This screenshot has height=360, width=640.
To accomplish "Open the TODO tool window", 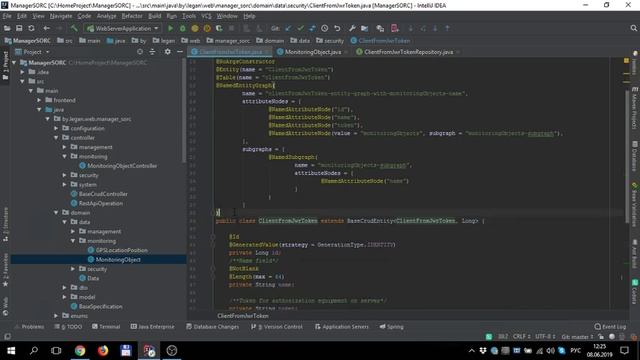I will [69, 327].
